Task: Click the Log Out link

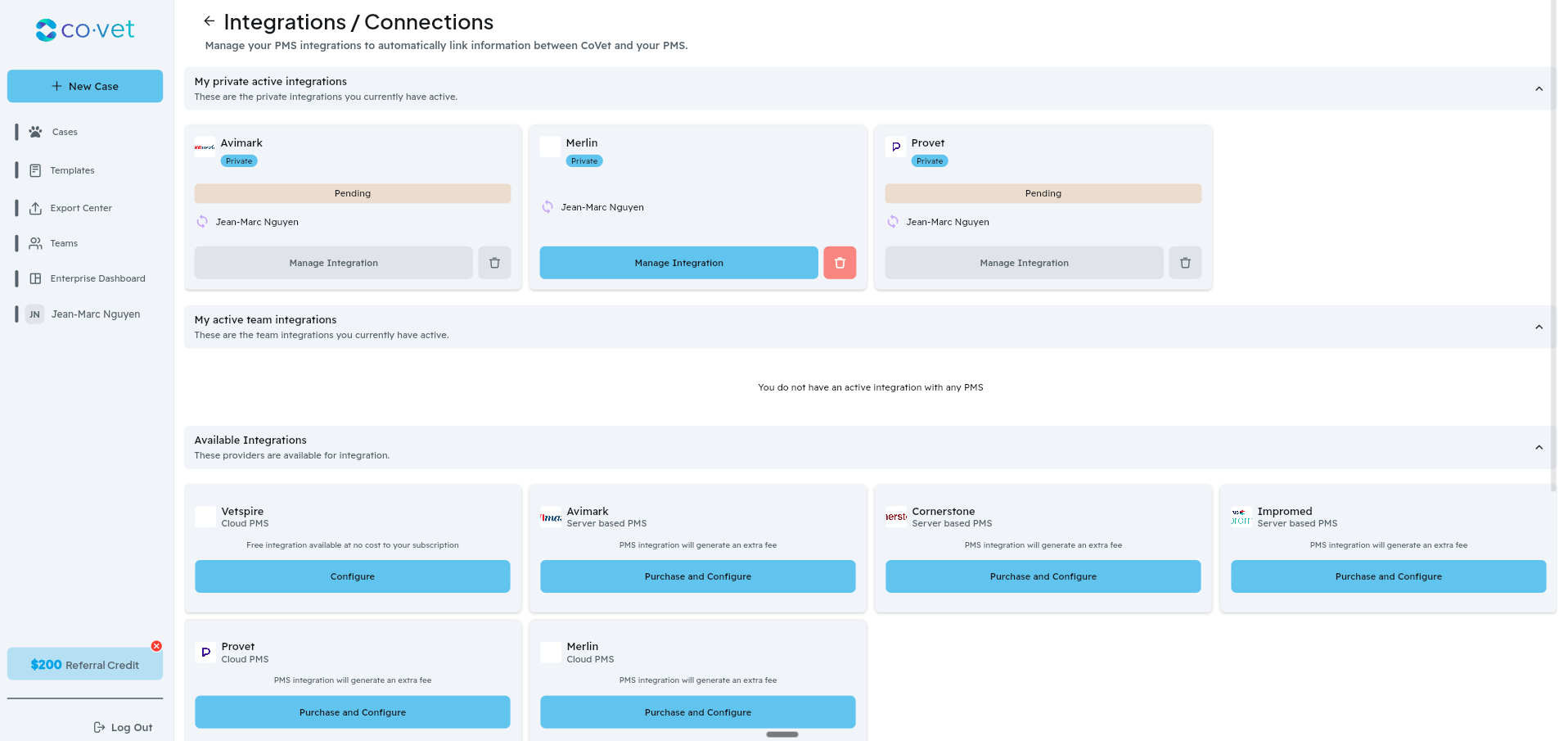Action: point(132,727)
